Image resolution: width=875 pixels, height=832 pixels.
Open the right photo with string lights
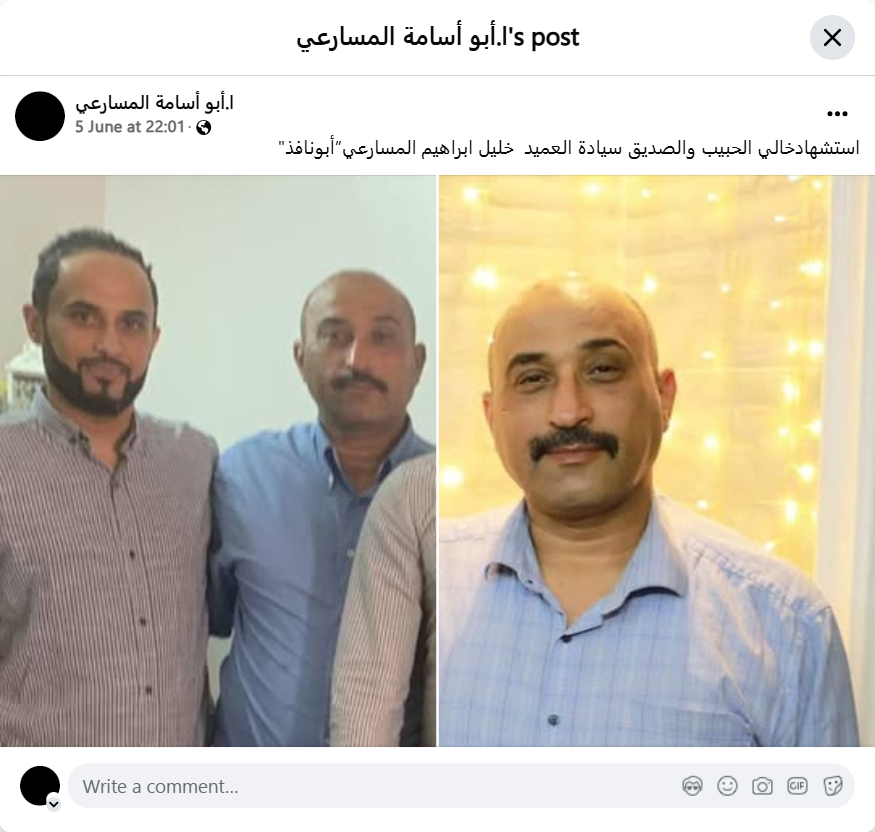tap(657, 461)
